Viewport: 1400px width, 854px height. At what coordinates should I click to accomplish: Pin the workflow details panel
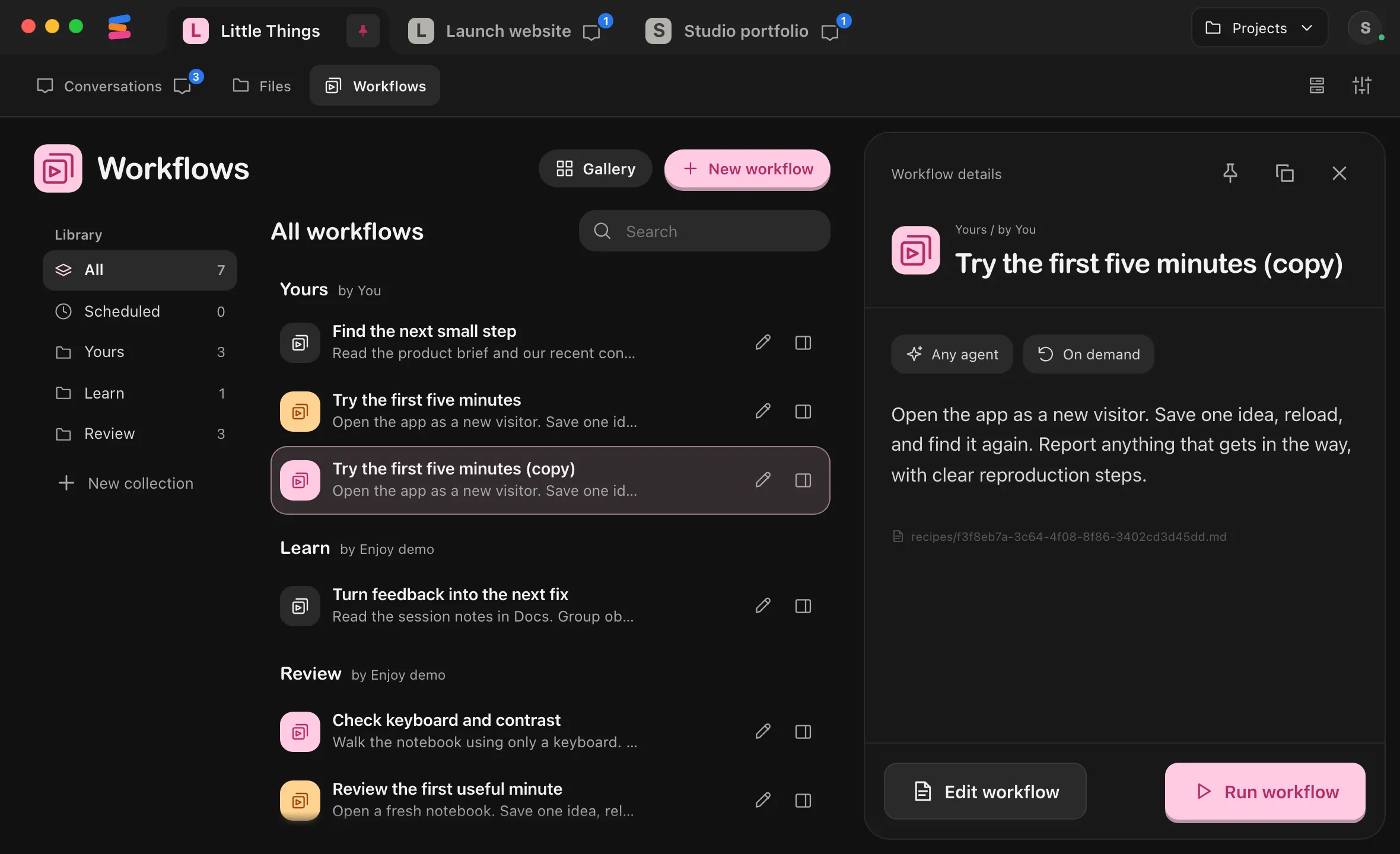pyautogui.click(x=1230, y=173)
